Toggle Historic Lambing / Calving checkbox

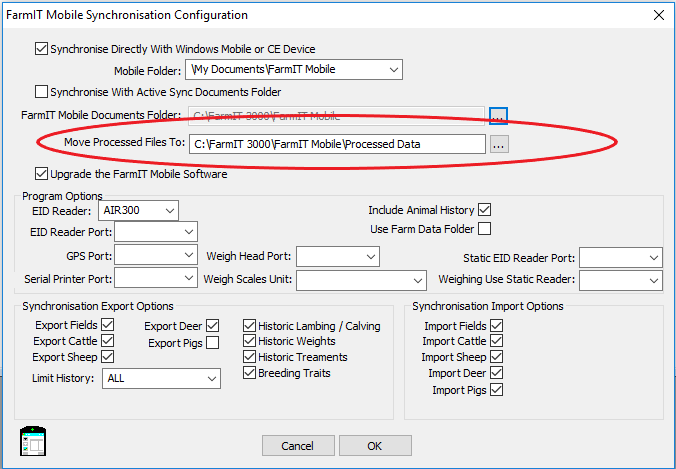(249, 325)
